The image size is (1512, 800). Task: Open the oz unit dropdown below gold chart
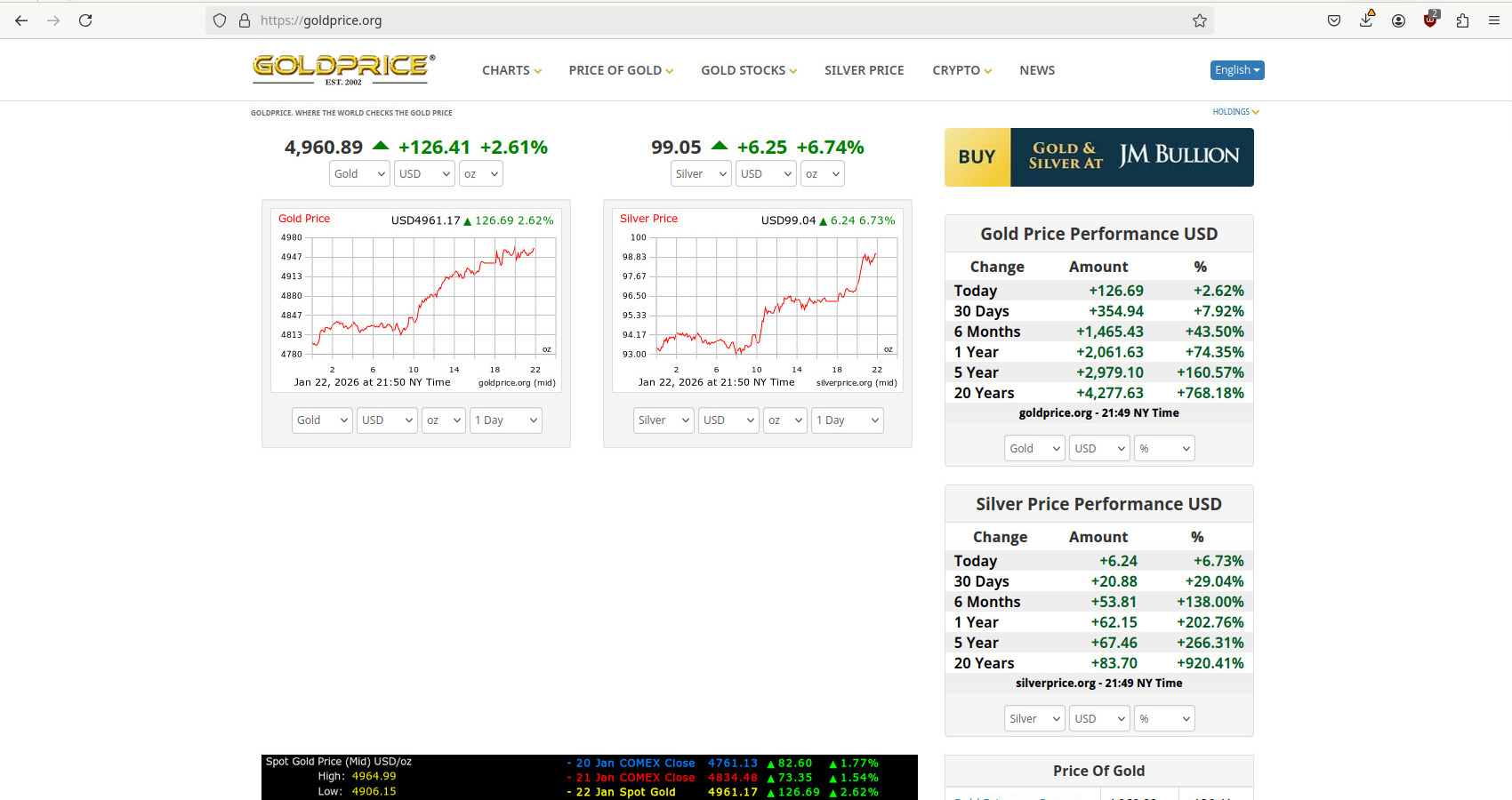tap(444, 420)
